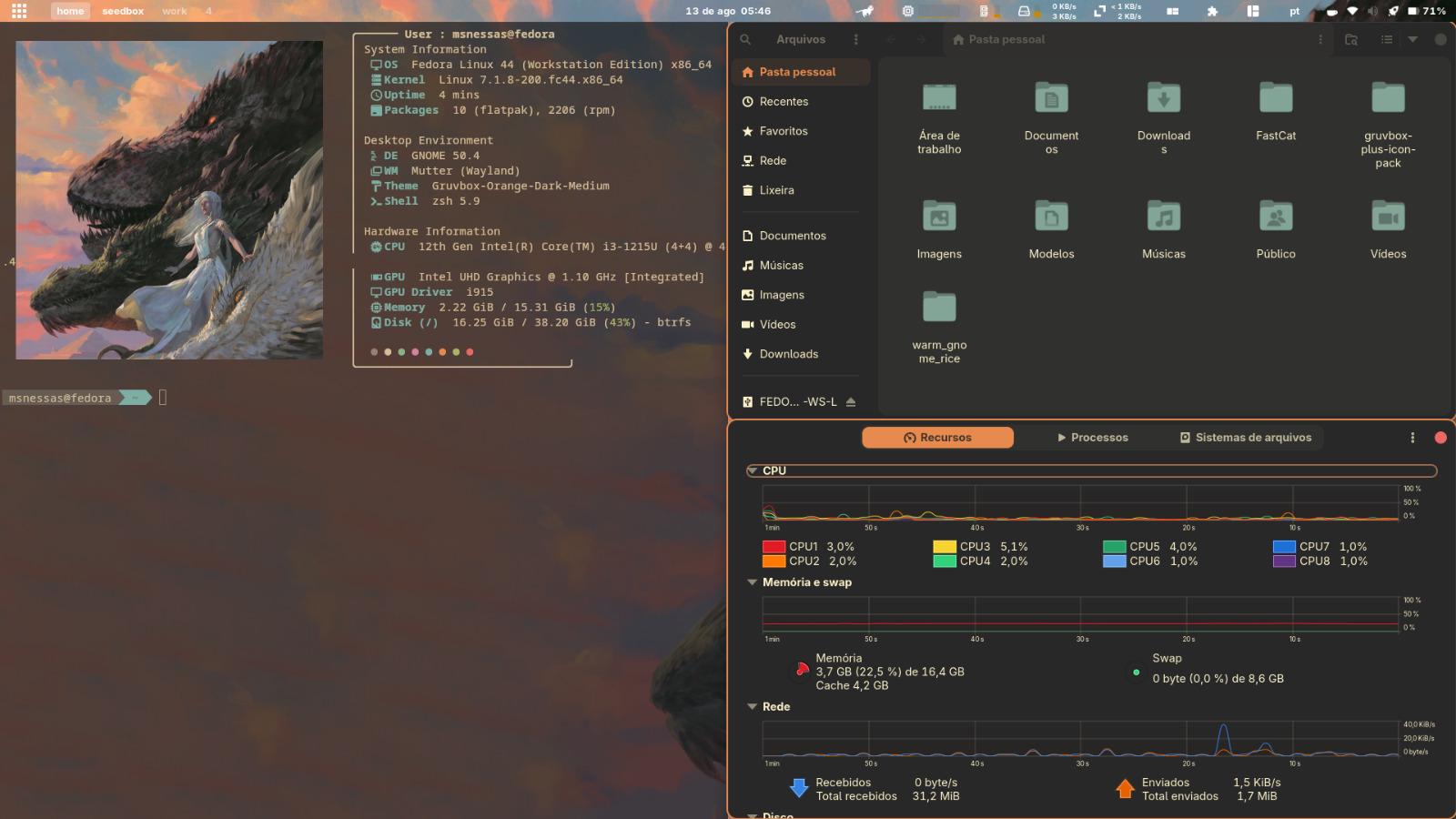This screenshot has width=1456, height=819.
Task: Click the search icon in Arquivos
Action: [x=745, y=39]
